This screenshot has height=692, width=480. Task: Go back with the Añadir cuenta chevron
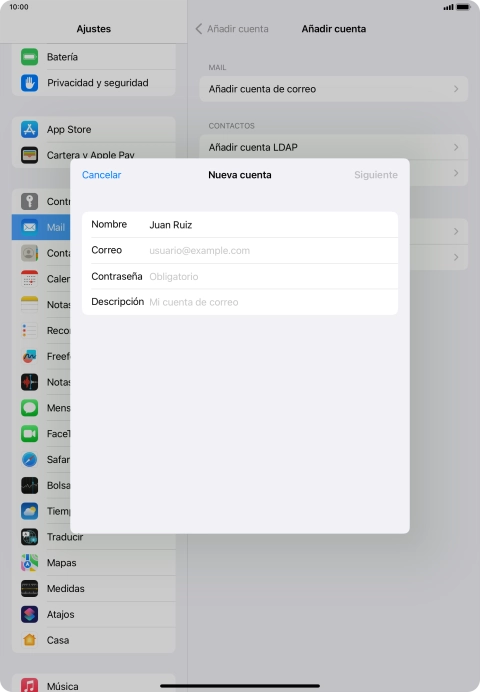click(199, 29)
